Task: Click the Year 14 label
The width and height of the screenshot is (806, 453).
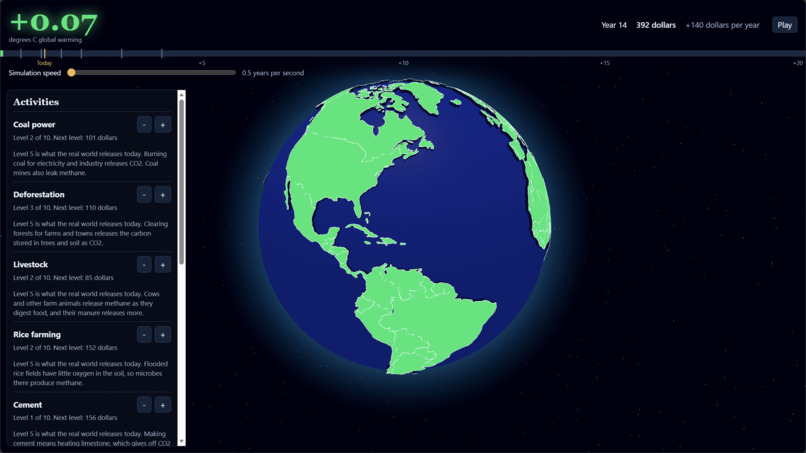Action: pos(614,25)
